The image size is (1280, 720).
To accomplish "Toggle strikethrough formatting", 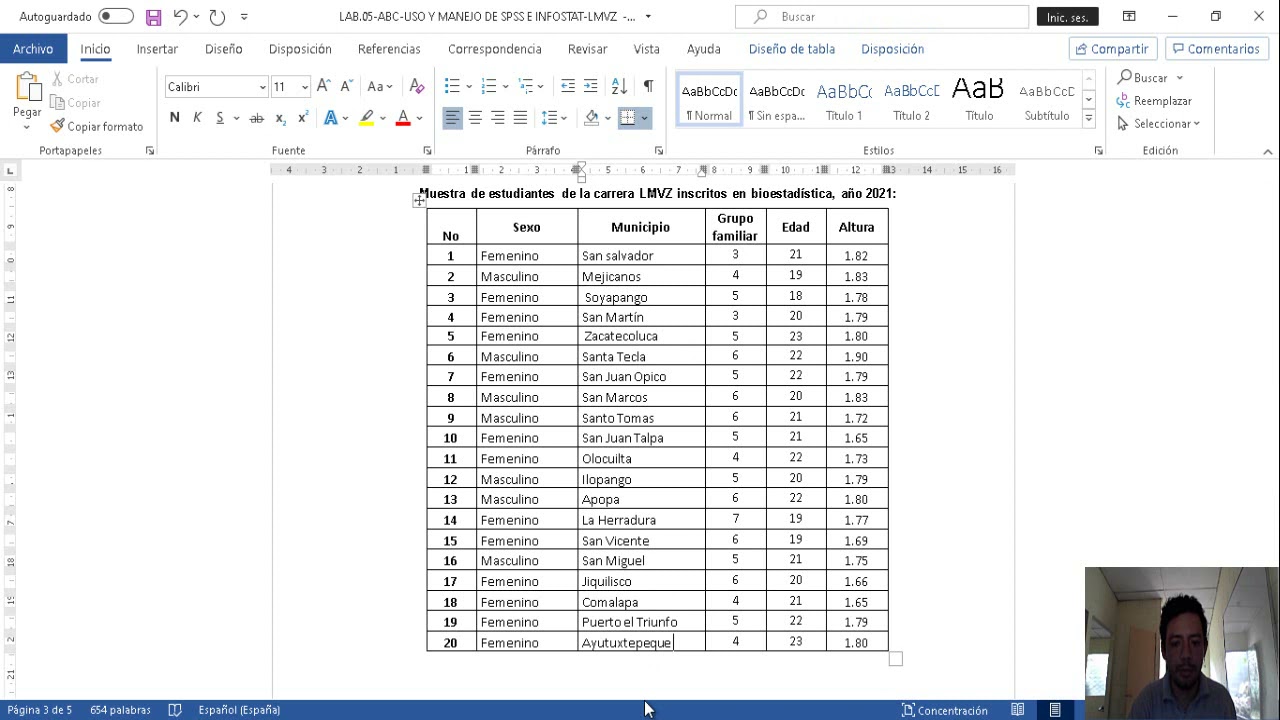I will pos(256,118).
